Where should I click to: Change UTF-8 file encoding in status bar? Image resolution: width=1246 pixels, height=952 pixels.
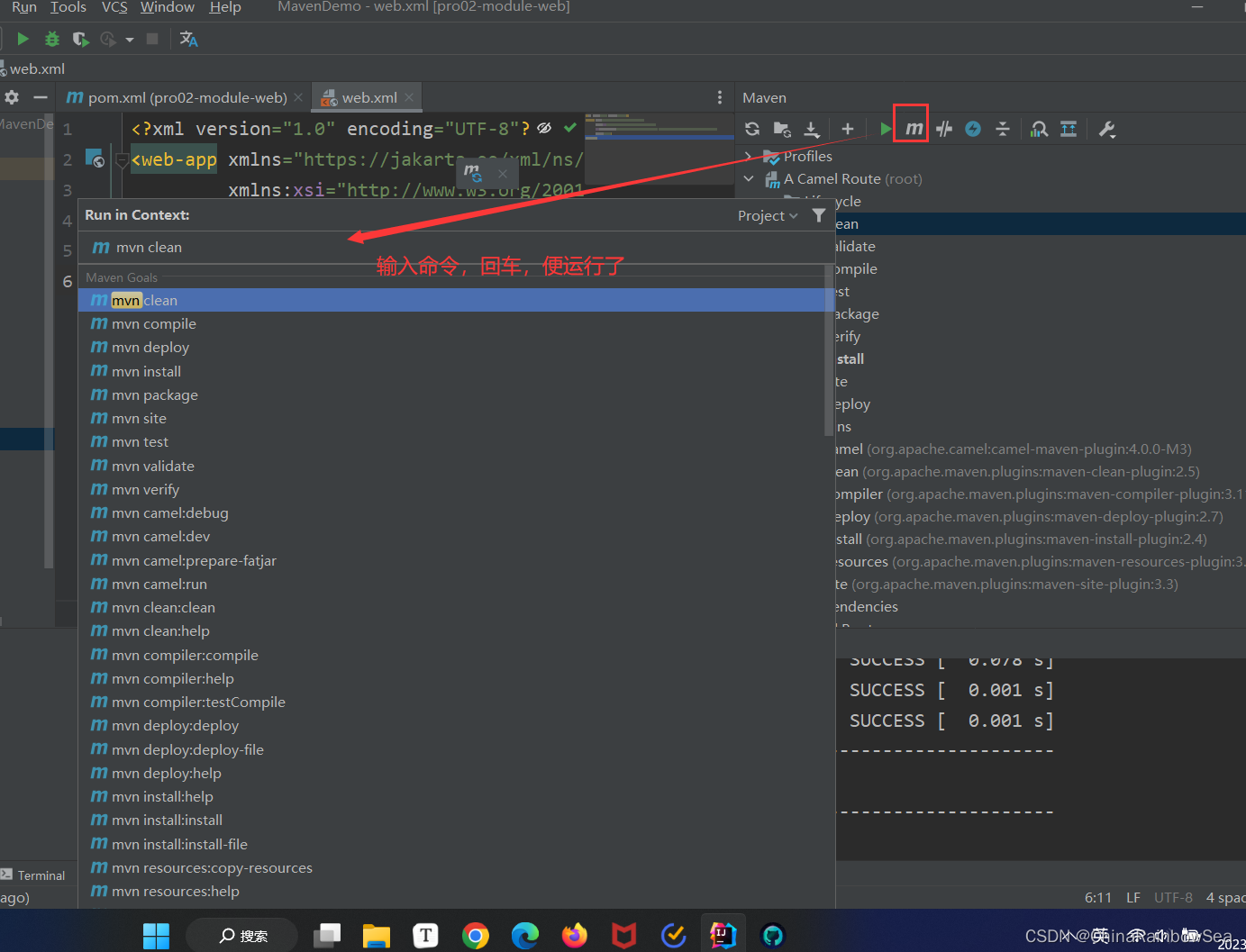(1173, 897)
